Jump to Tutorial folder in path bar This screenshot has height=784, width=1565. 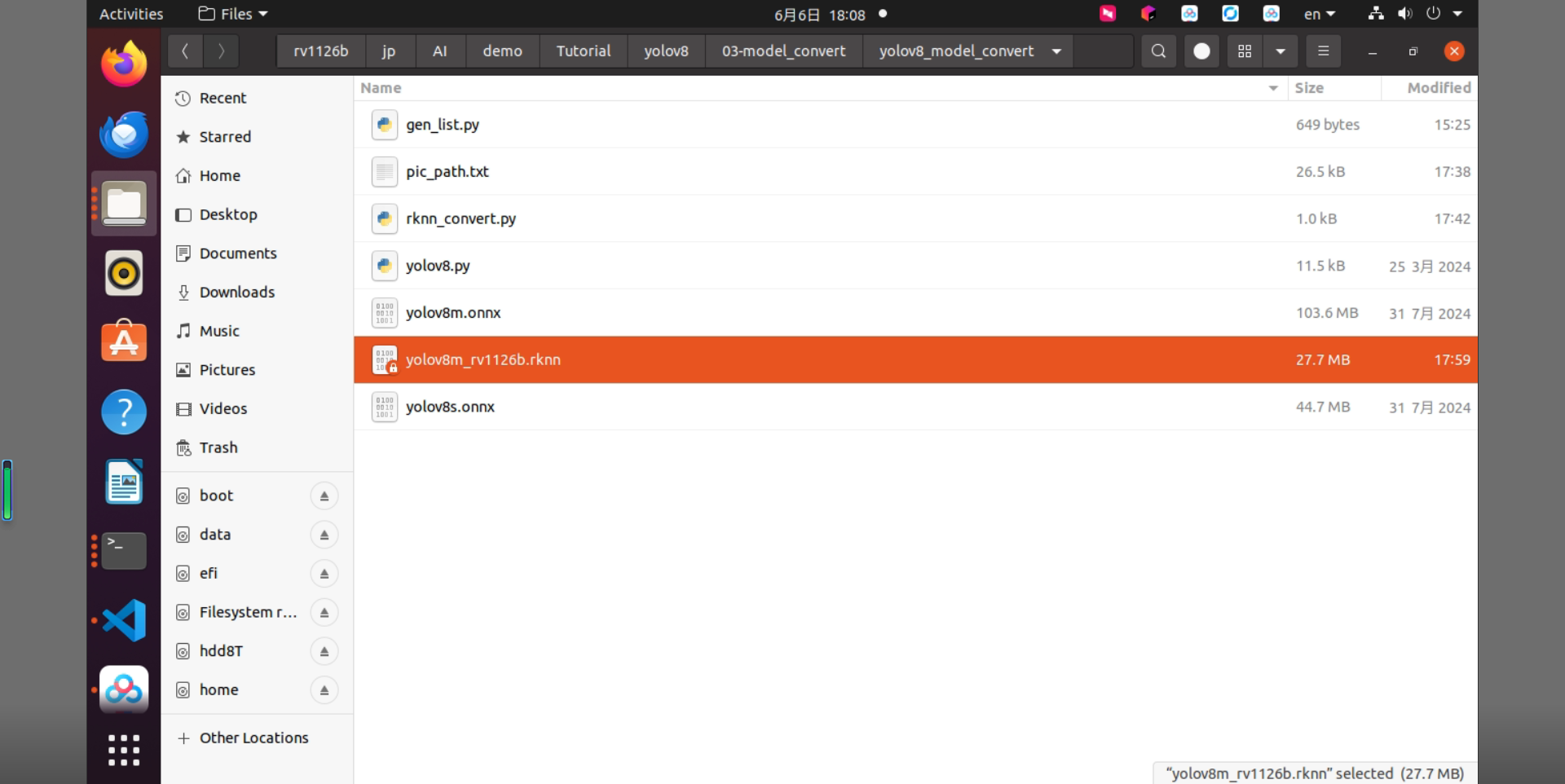(584, 51)
